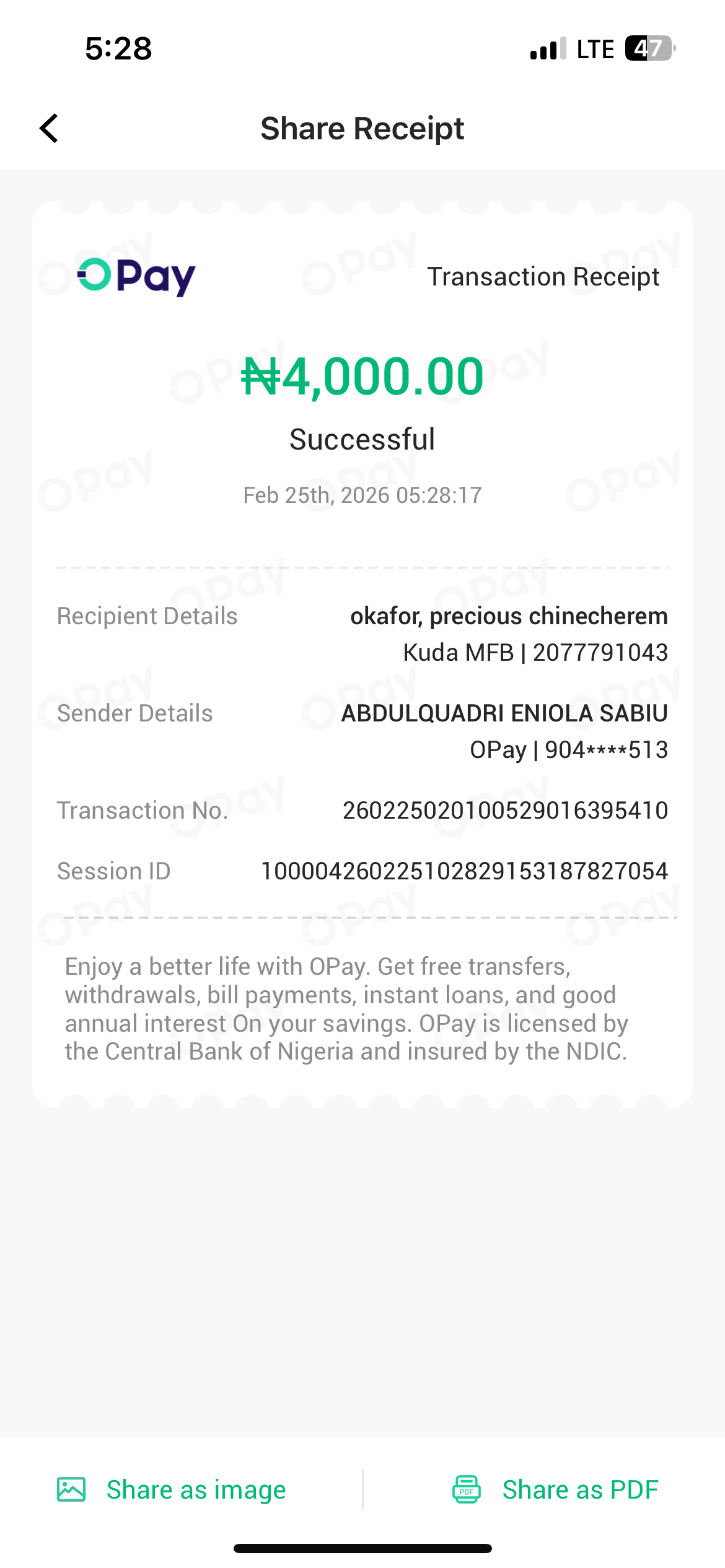Tap the Share Receipt page title
This screenshot has height=1568, width=725.
(x=362, y=129)
